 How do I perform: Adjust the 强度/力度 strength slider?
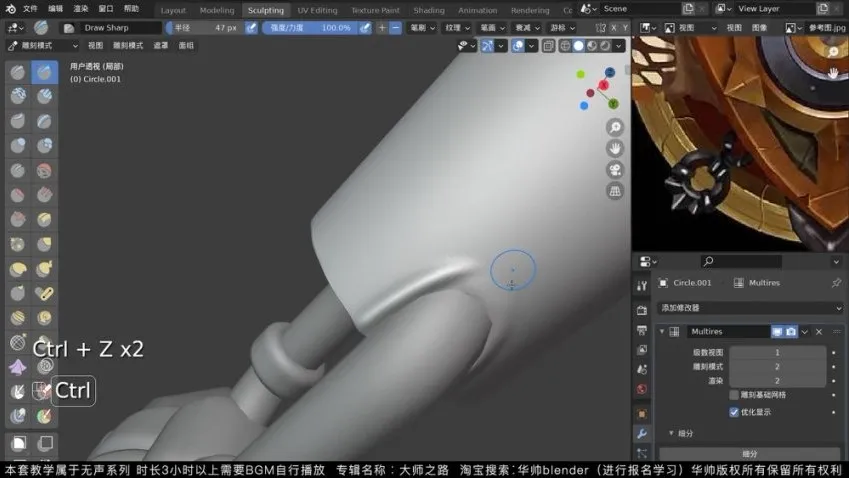pyautogui.click(x=309, y=28)
